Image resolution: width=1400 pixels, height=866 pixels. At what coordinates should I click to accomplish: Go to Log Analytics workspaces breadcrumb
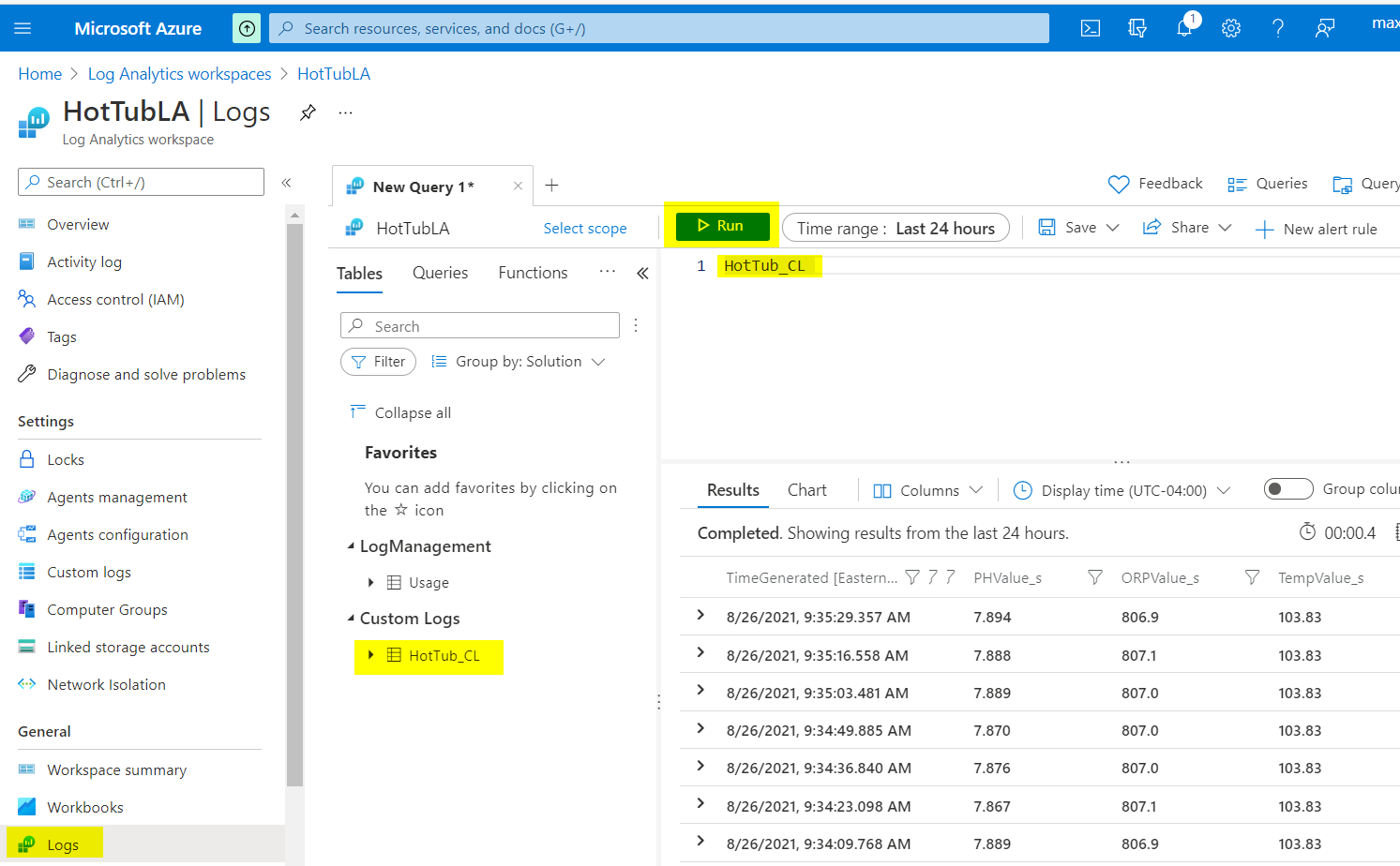coord(180,74)
